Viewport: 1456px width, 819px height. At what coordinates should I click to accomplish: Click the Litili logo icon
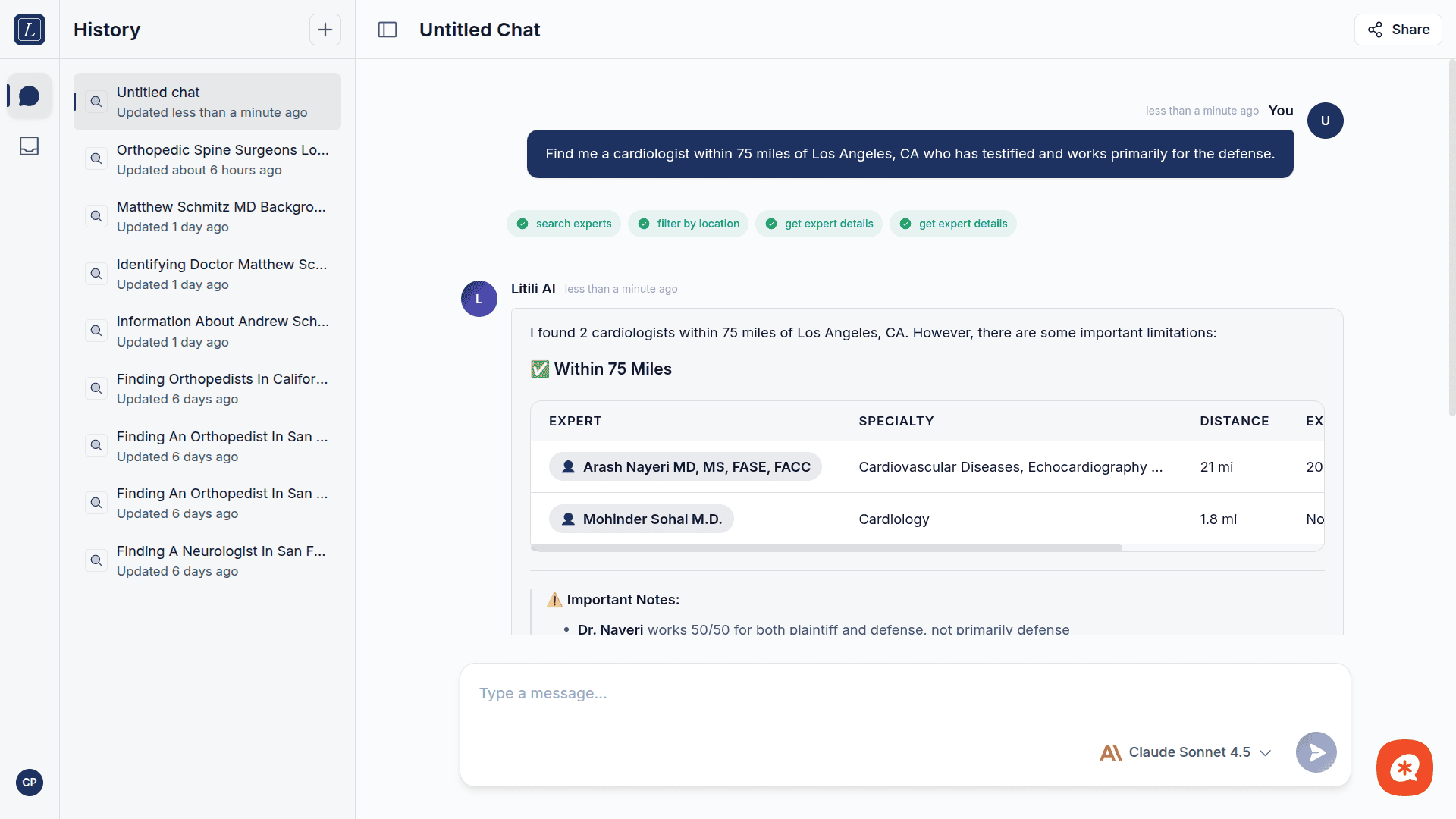click(30, 30)
